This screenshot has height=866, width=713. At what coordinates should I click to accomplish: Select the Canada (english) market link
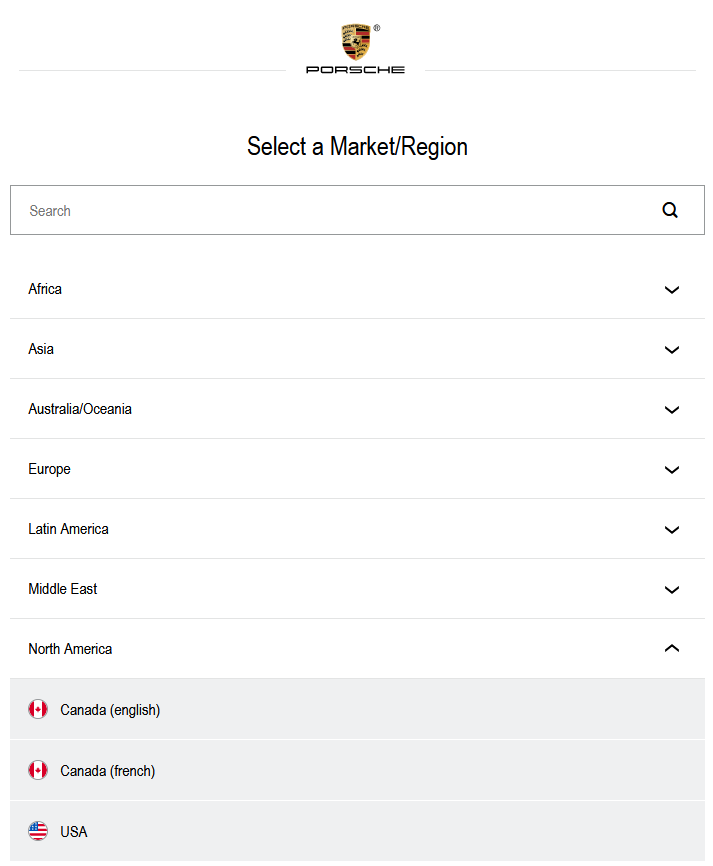[110, 710]
